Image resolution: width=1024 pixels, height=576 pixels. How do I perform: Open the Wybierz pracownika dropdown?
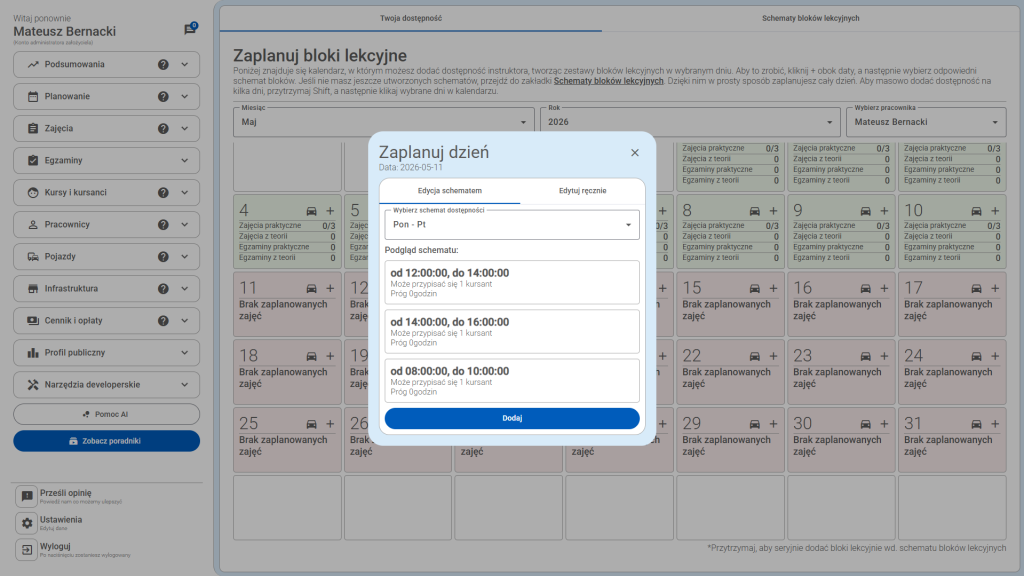pyautogui.click(x=925, y=122)
